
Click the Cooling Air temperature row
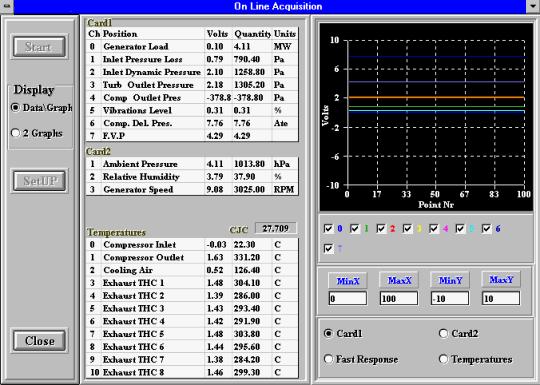[x=192, y=270]
